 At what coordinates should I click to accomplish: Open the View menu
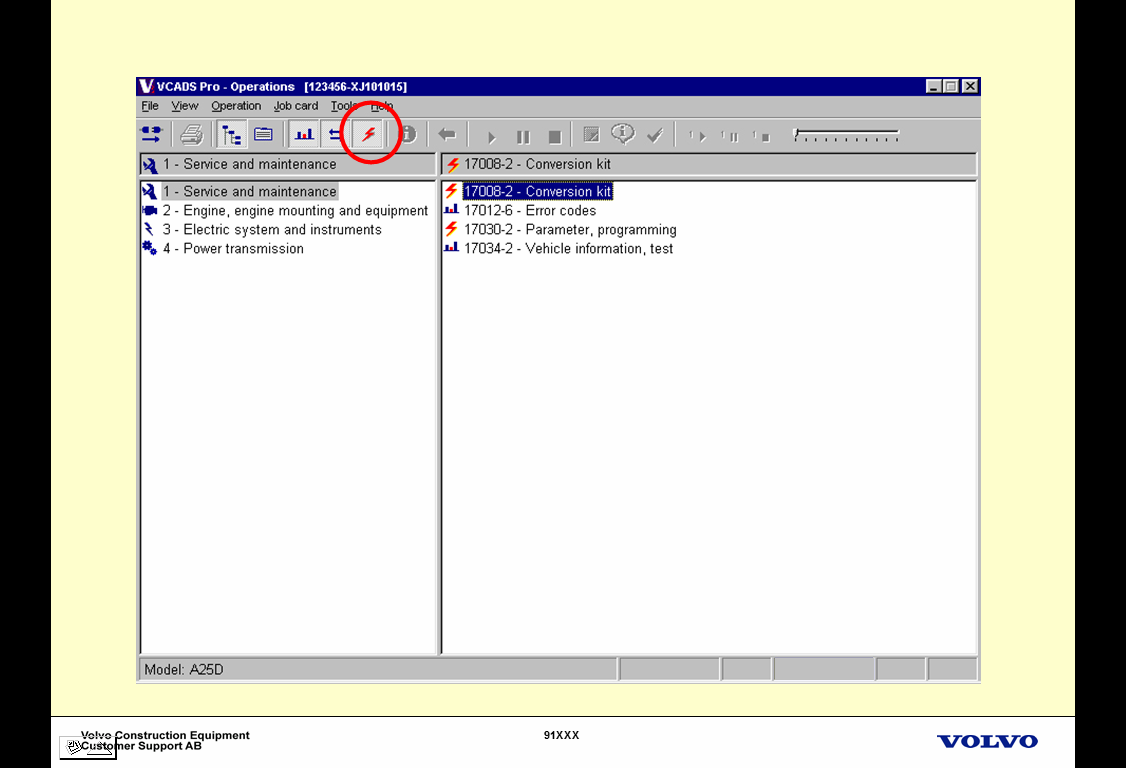coord(185,106)
